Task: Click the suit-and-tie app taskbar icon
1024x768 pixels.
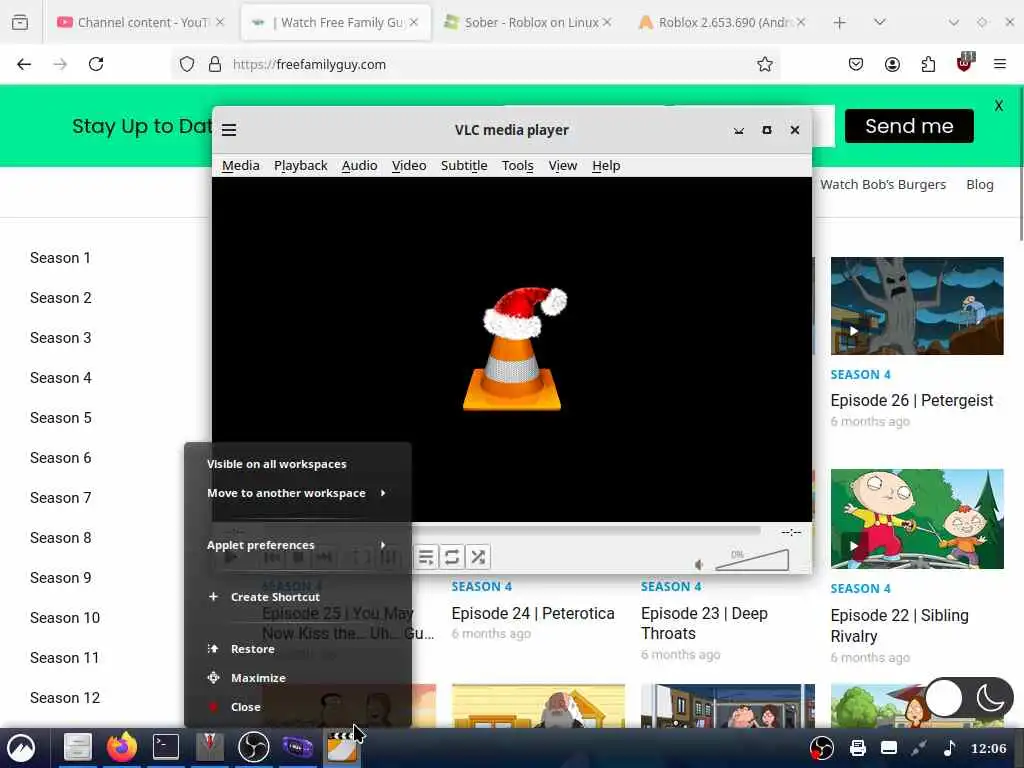Action: point(210,747)
